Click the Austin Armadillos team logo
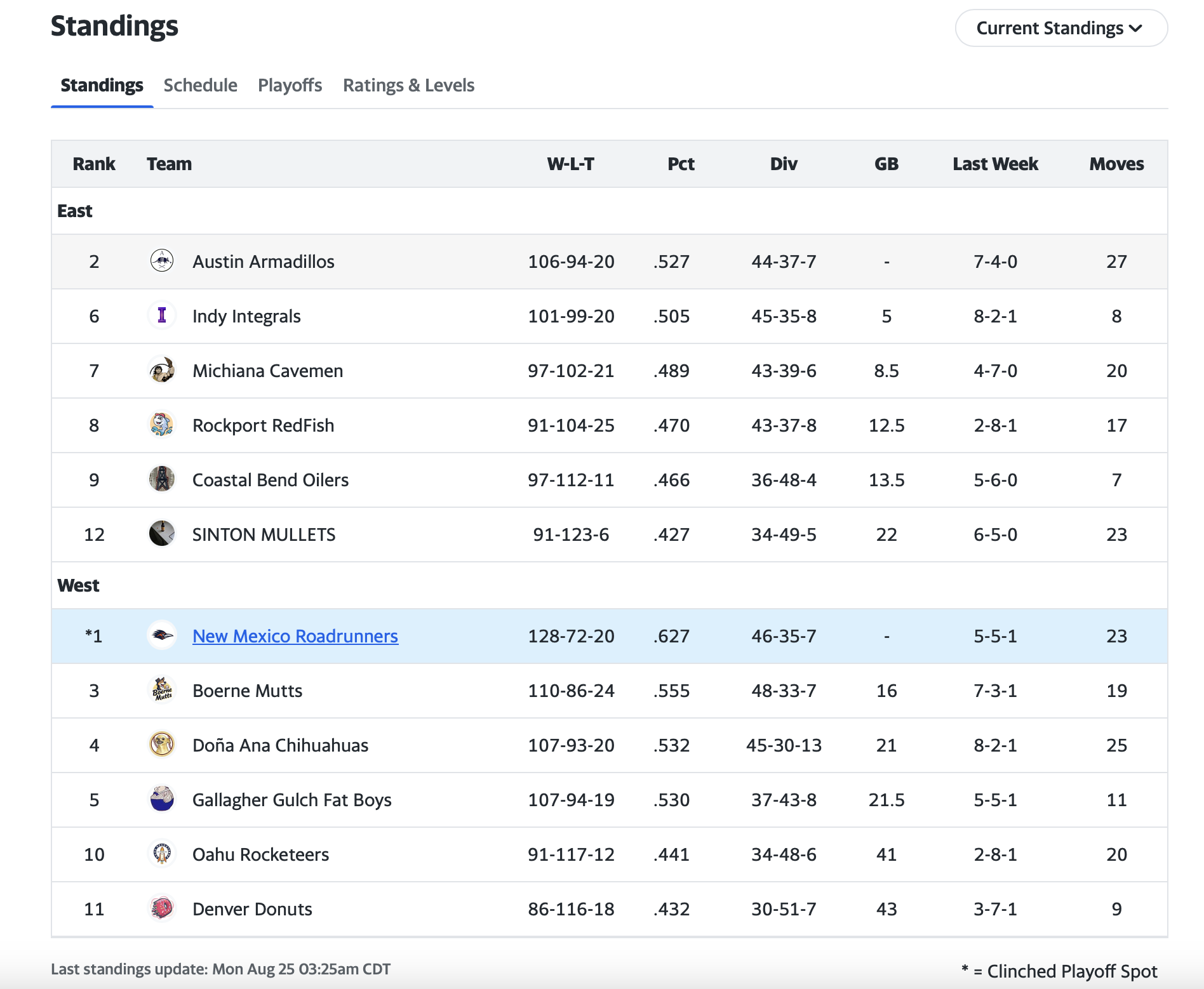Viewport: 1204px width, 989px height. coord(162,261)
